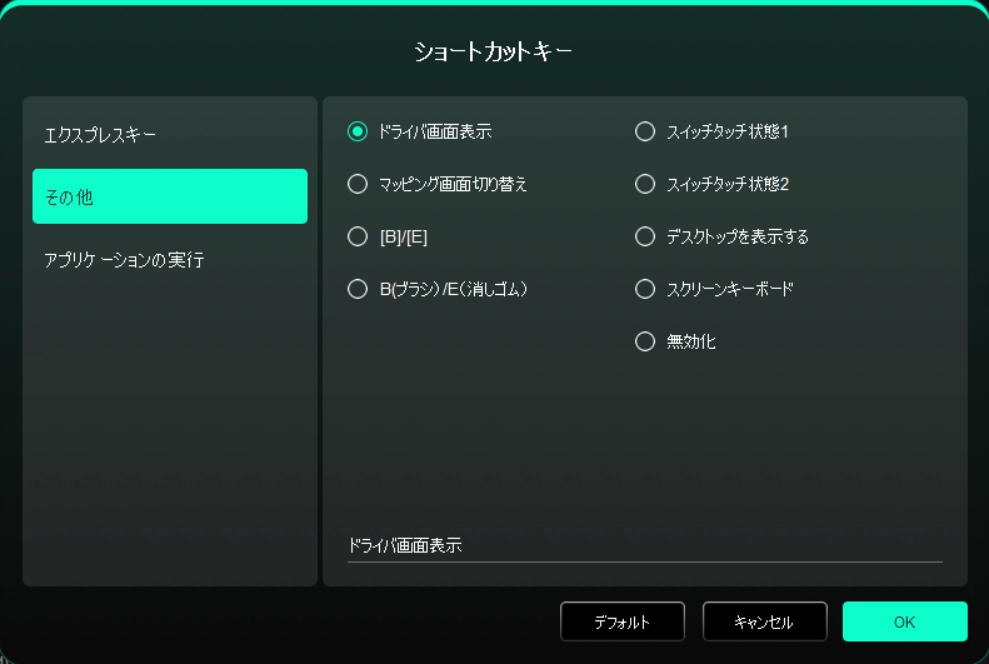989x664 pixels.
Task: Click the ショートカットキー dialog title
Action: [x=494, y=52]
